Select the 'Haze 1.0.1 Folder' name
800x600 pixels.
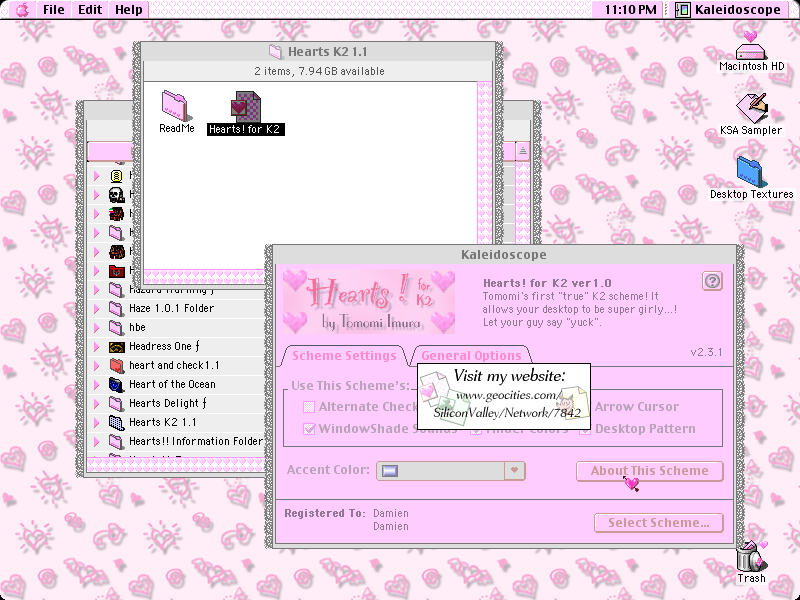coord(171,308)
